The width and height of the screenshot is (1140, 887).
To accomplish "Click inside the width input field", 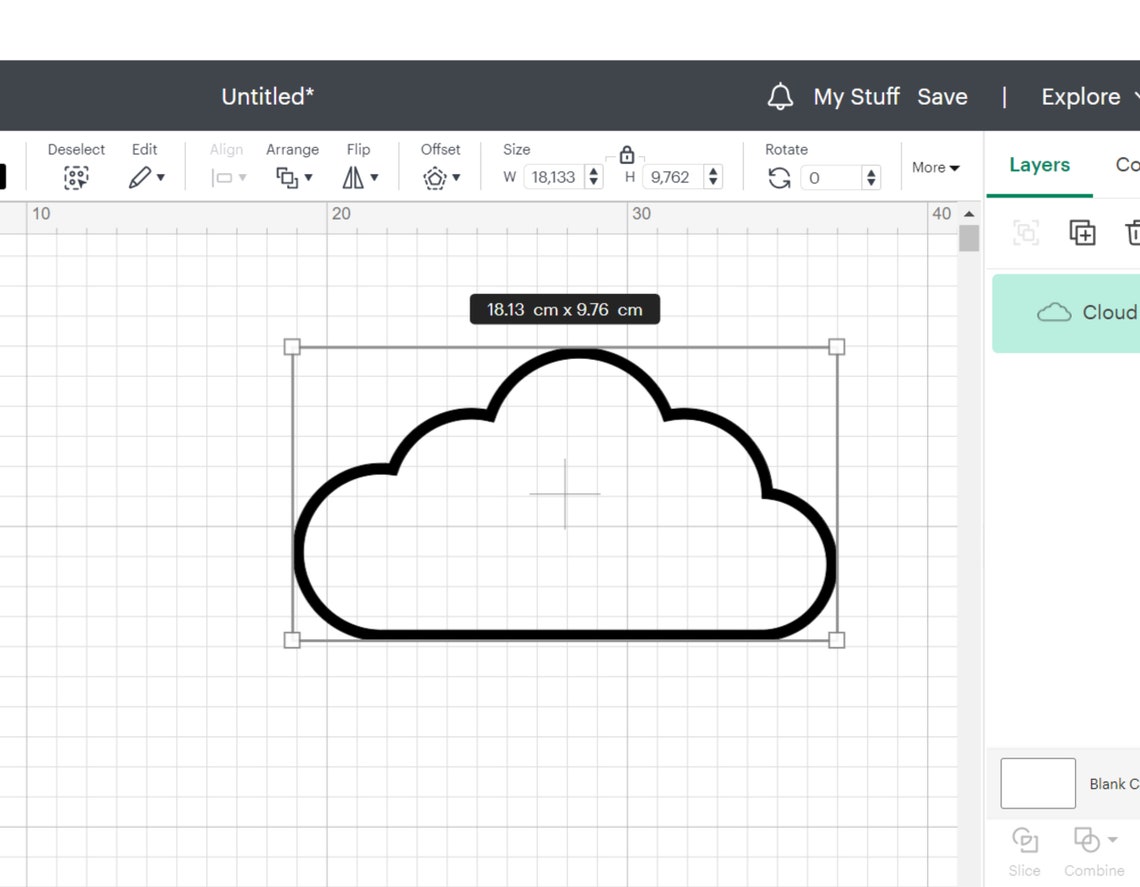I will [556, 176].
